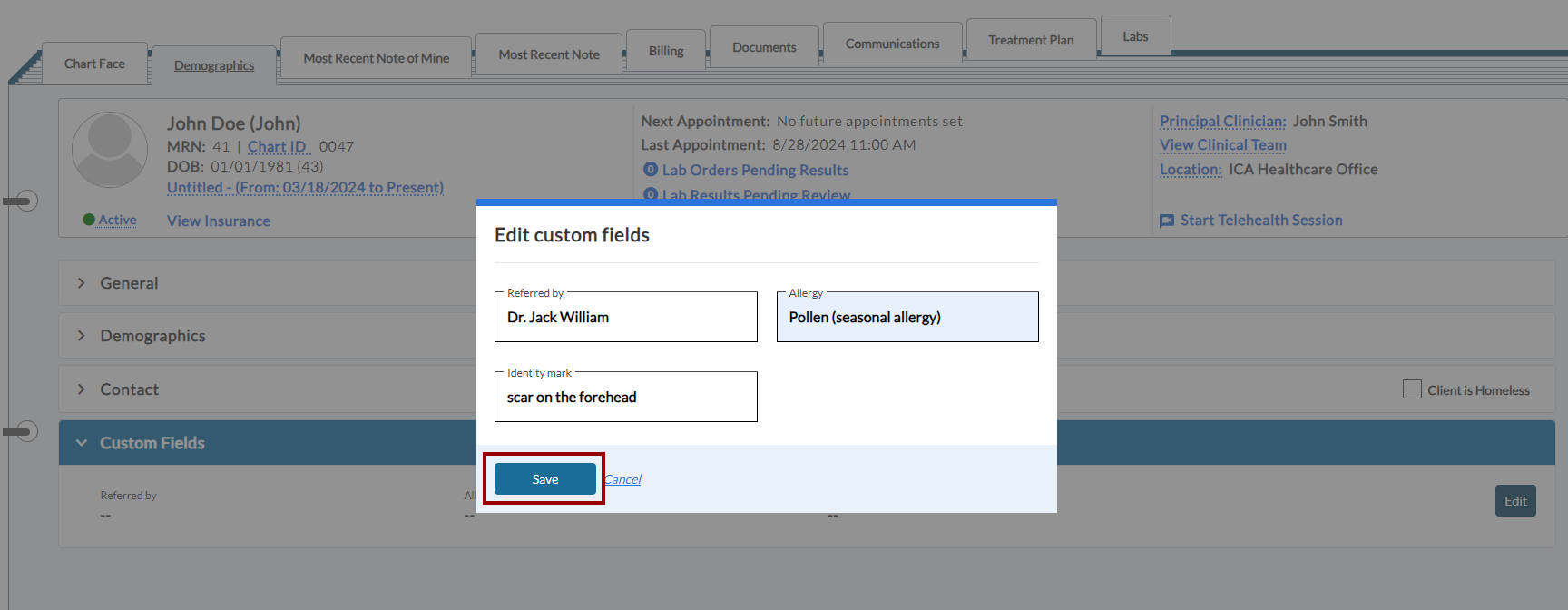Switch to the Documents tab
The image size is (1568, 610).
(764, 47)
